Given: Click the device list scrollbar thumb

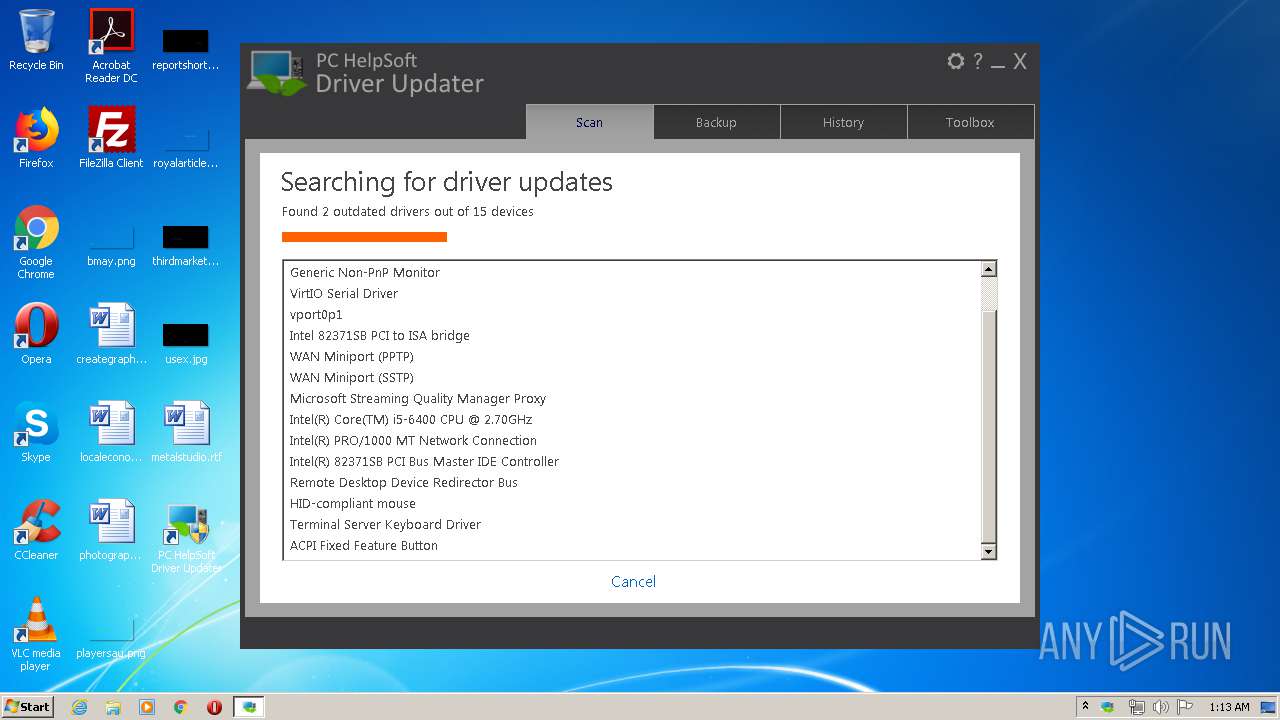Looking at the screenshot, I should [988, 426].
